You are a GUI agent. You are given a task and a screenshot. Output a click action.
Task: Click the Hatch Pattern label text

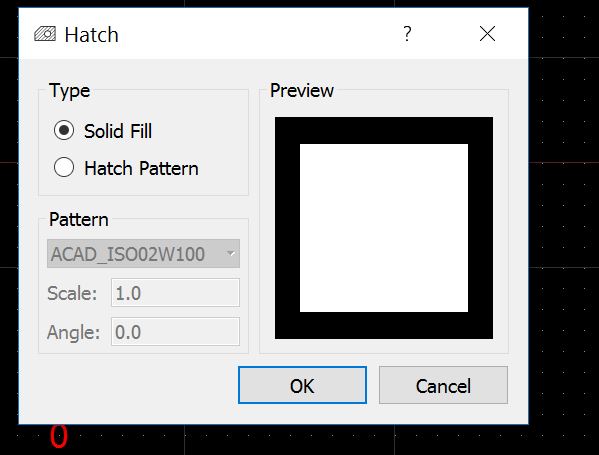pos(141,168)
